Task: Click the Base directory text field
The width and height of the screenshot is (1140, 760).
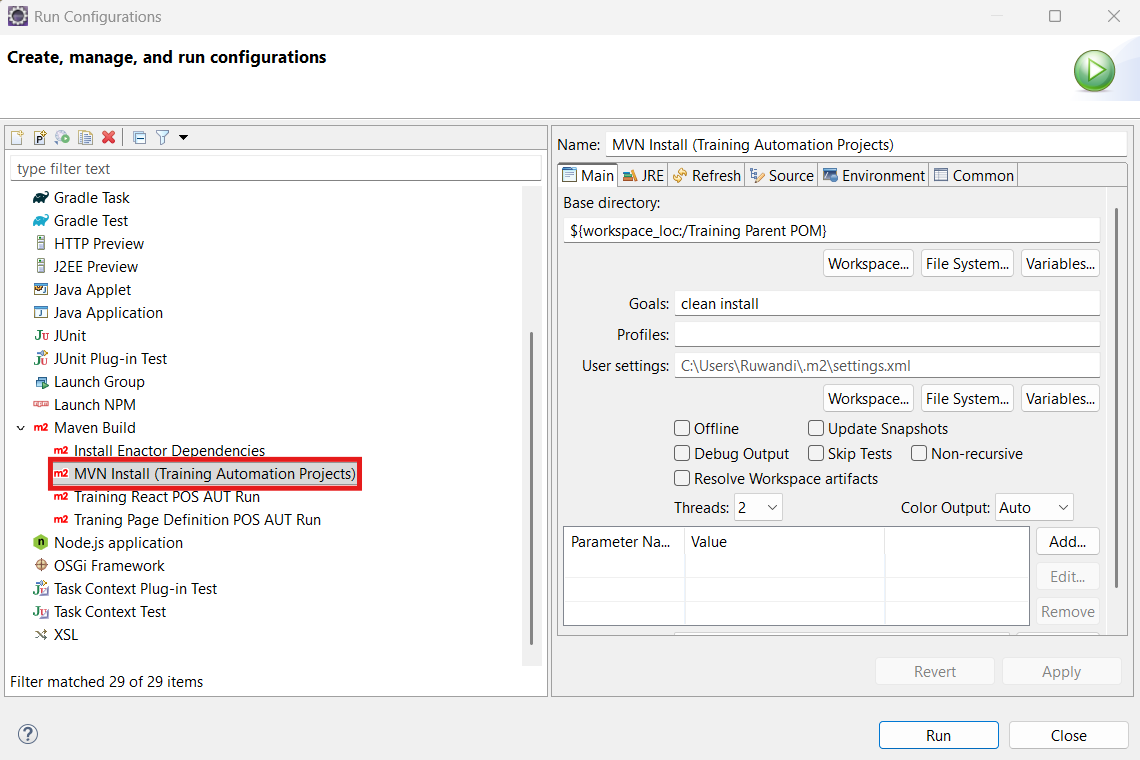Action: (x=832, y=231)
